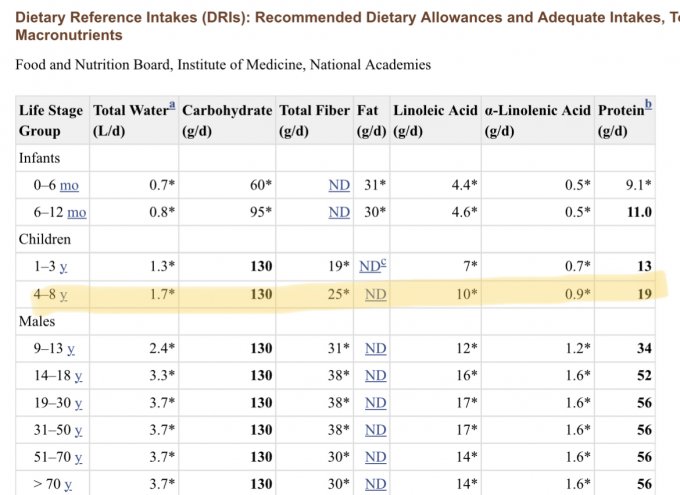Click the "y" link in the 19–30 row
The height and width of the screenshot is (495, 680).
coord(78,403)
